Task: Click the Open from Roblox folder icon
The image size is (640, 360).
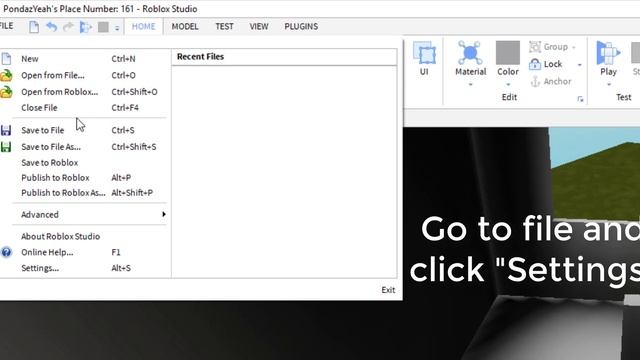Action: coord(6,92)
